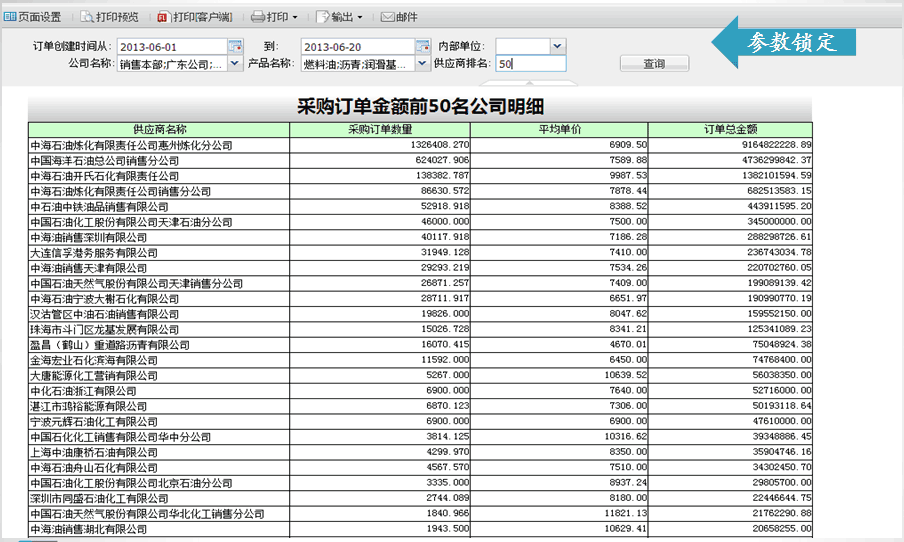Click the product name combo field
This screenshot has width=904, height=542.
[358, 63]
